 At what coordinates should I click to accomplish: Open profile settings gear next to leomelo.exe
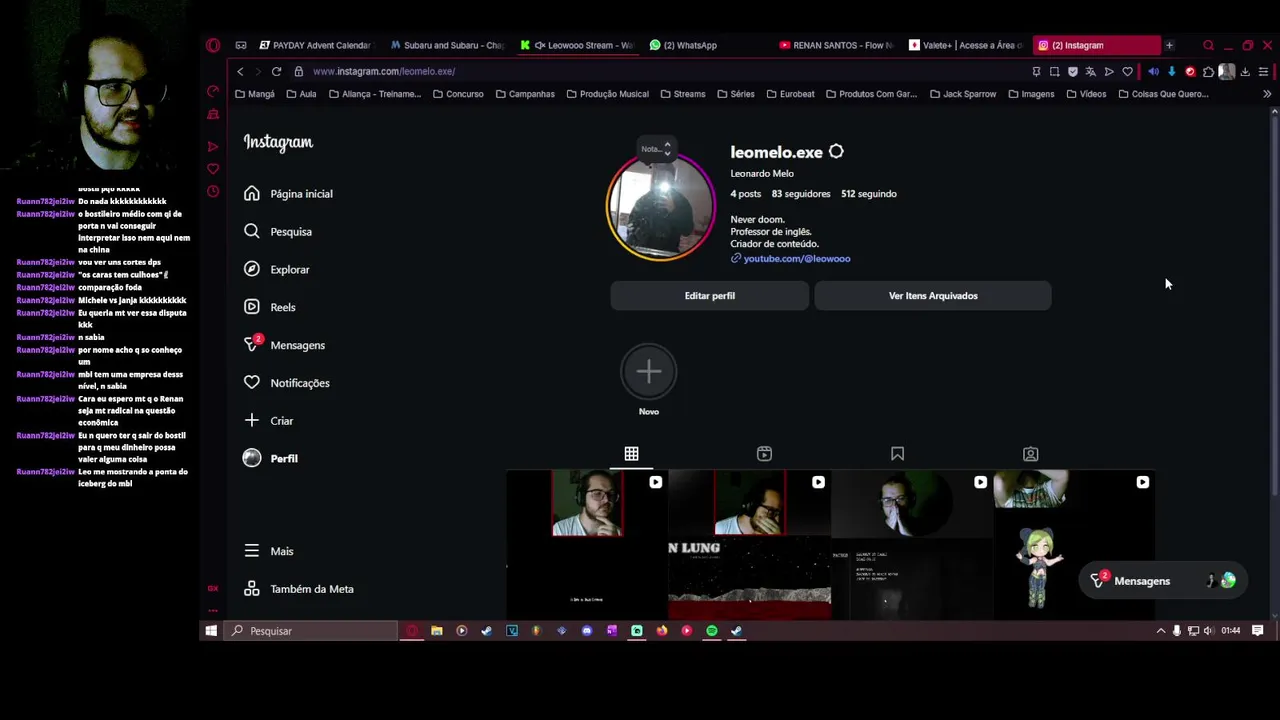pos(836,152)
